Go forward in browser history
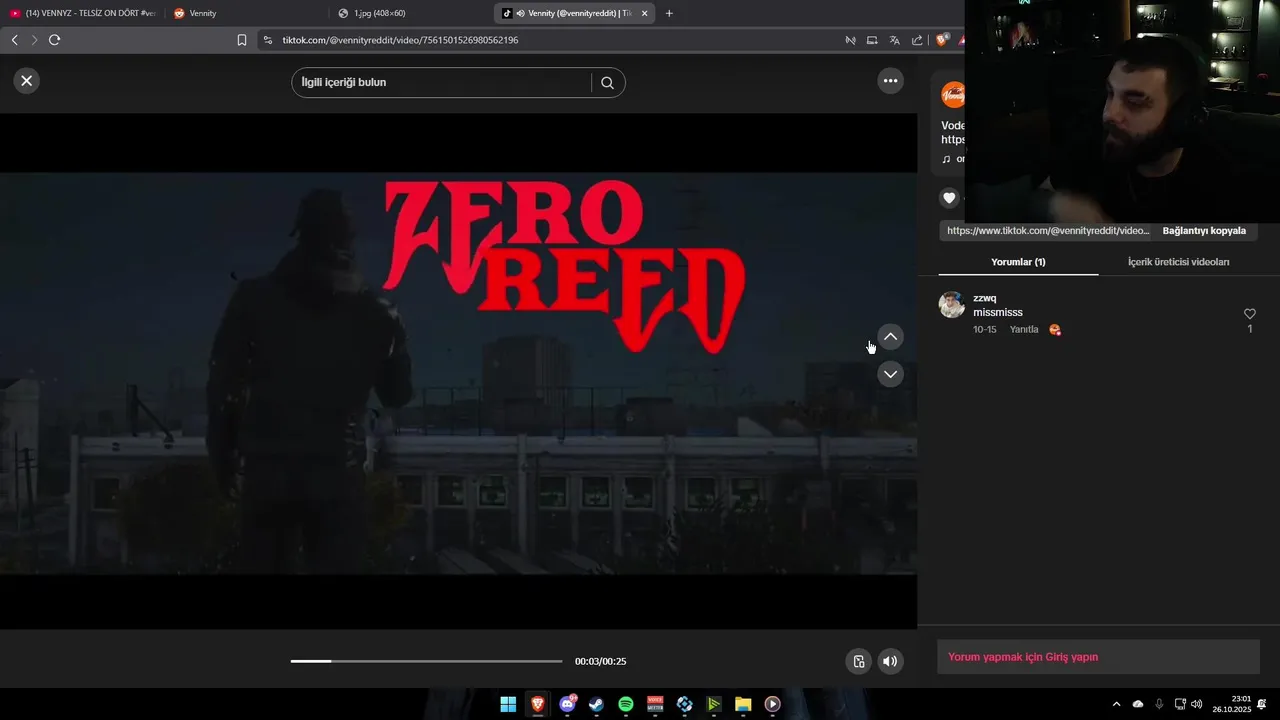 click(34, 40)
